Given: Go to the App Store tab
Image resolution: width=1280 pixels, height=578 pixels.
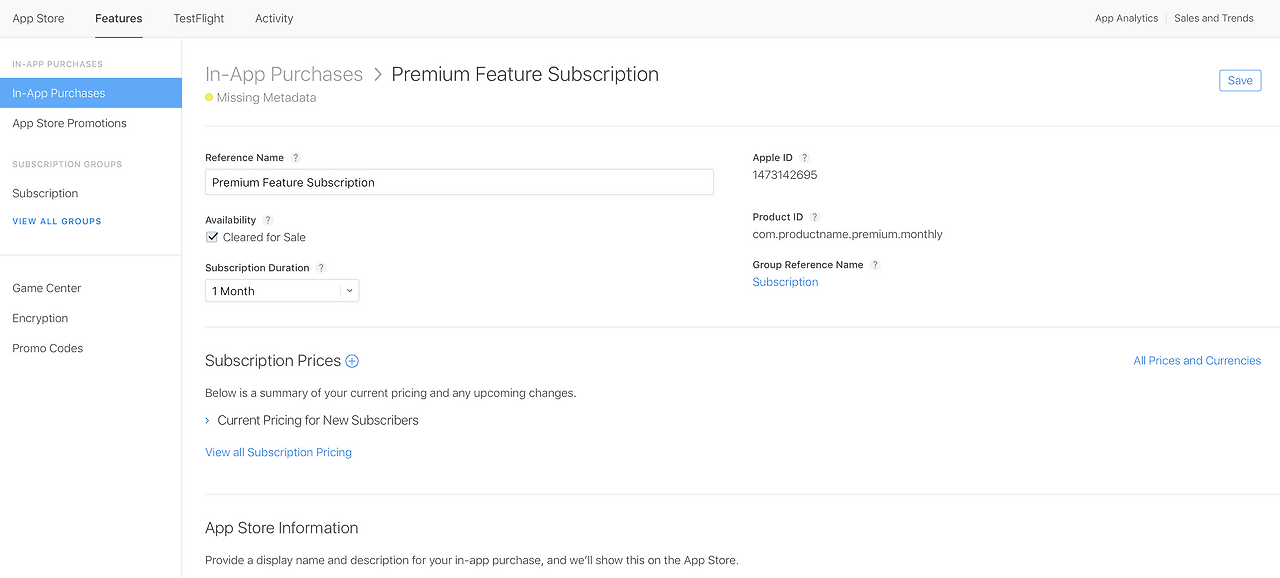Looking at the screenshot, I should coord(38,18).
